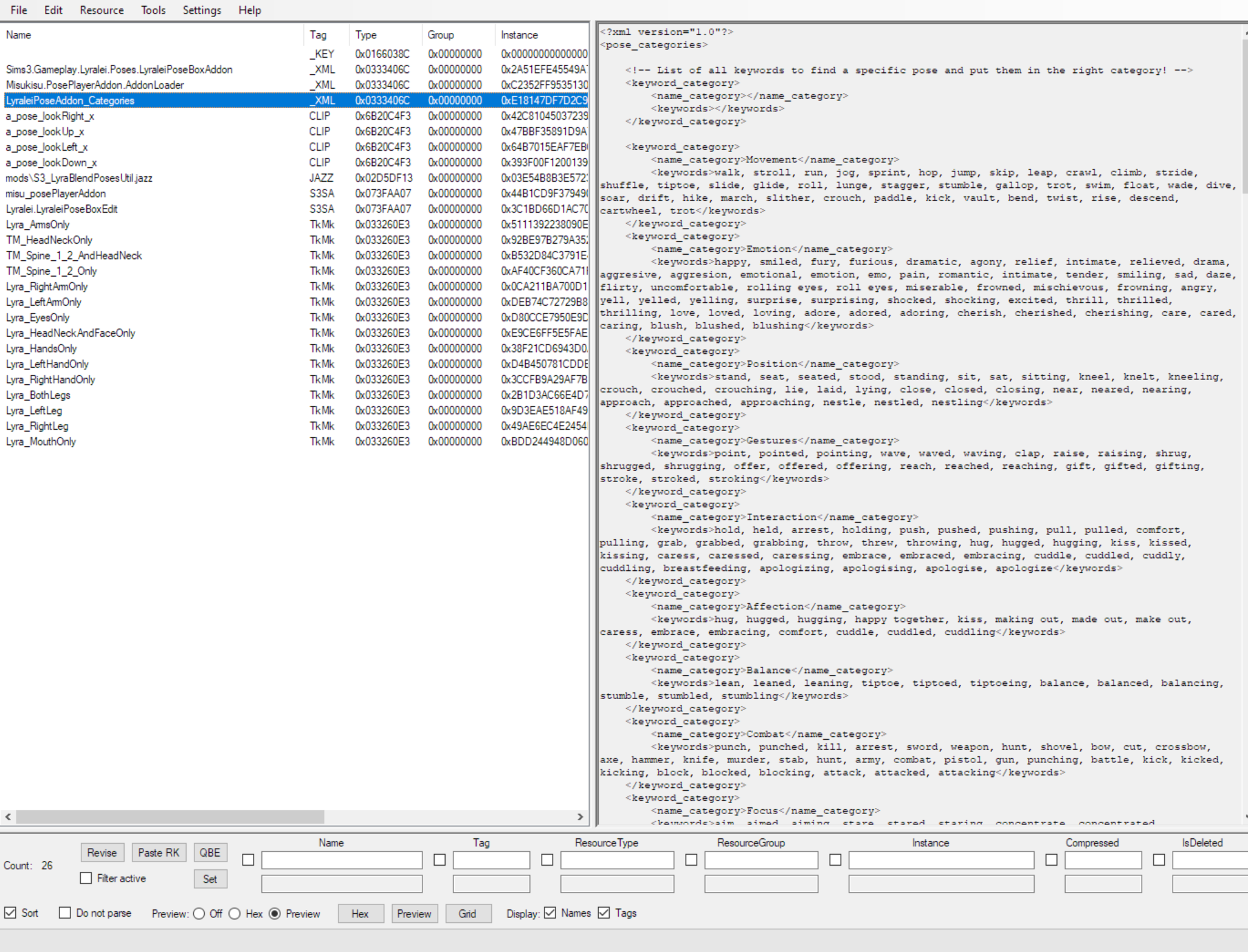Screen dimensions: 1248x952
Task: Select the Lyralei.LyraleiPoseBoxEdit row
Action: pyautogui.click(x=295, y=209)
